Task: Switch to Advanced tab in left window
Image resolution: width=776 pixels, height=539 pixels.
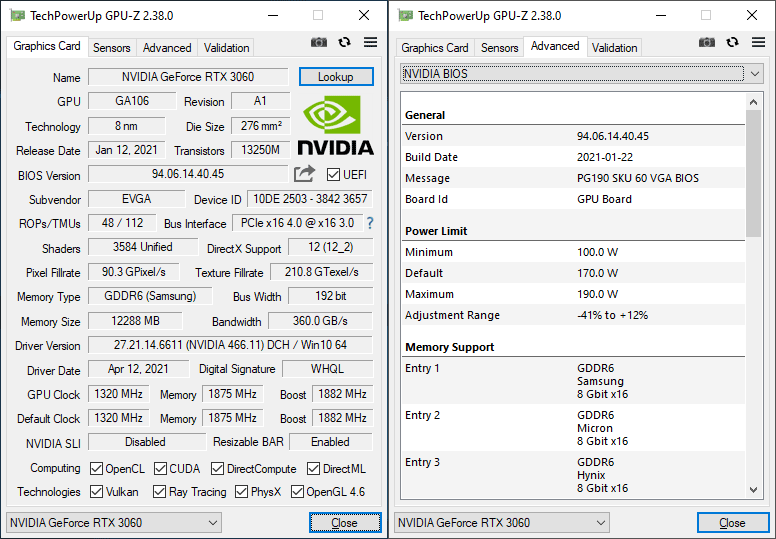Action: point(167,48)
